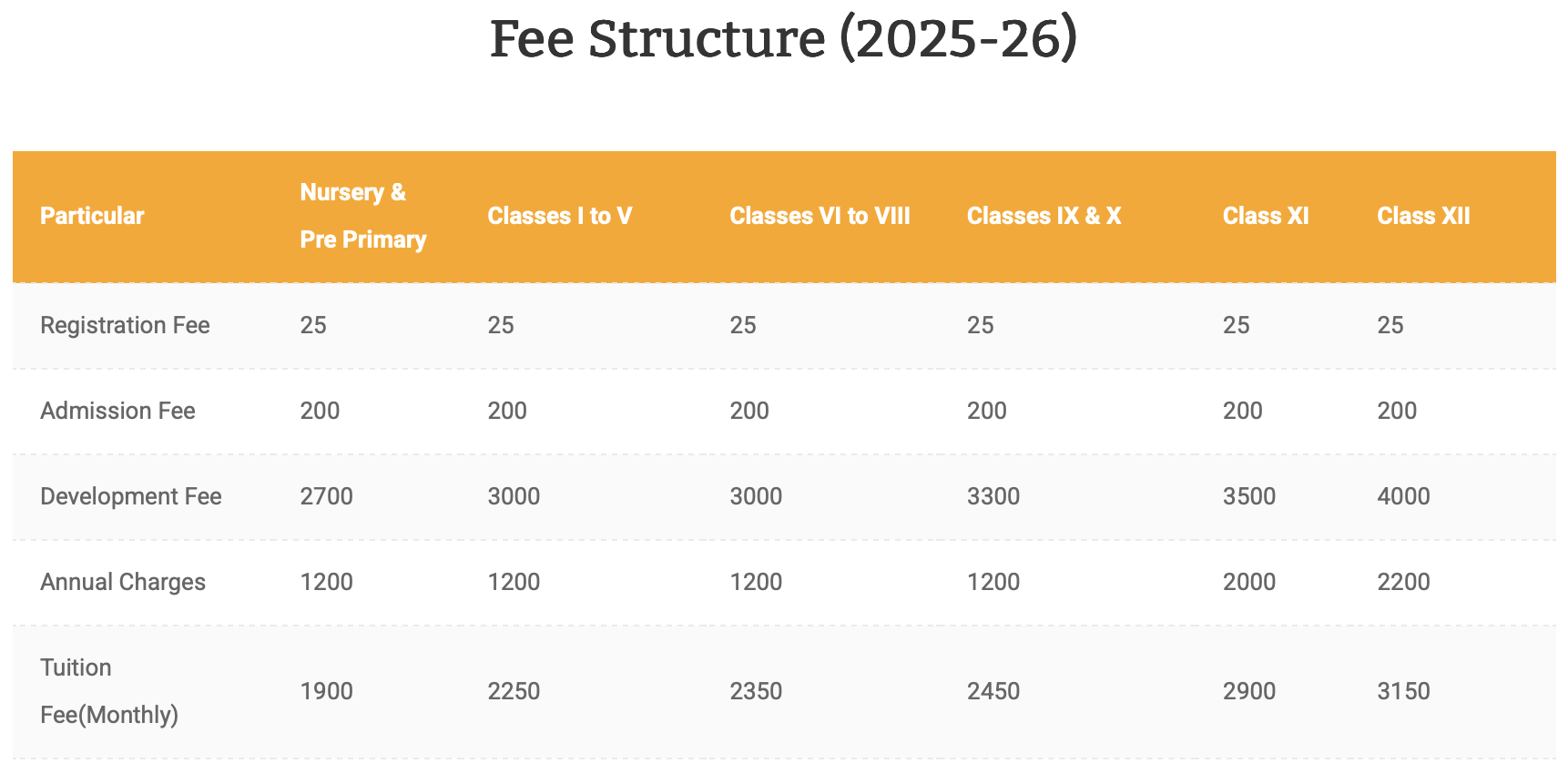
Task: Select the Admission Fee row label
Action: pyautogui.click(x=117, y=411)
